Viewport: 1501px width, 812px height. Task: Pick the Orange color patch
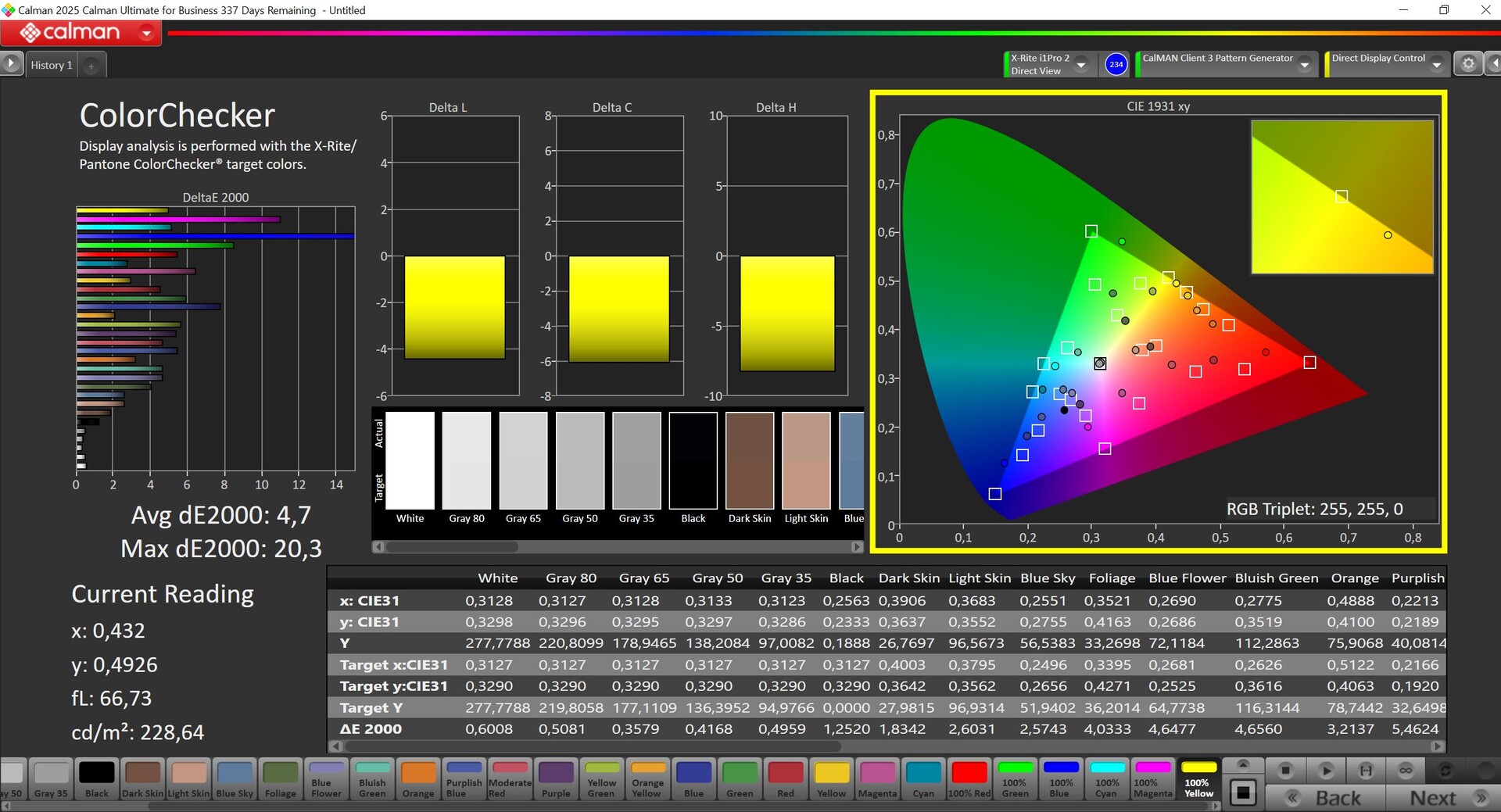point(418,778)
